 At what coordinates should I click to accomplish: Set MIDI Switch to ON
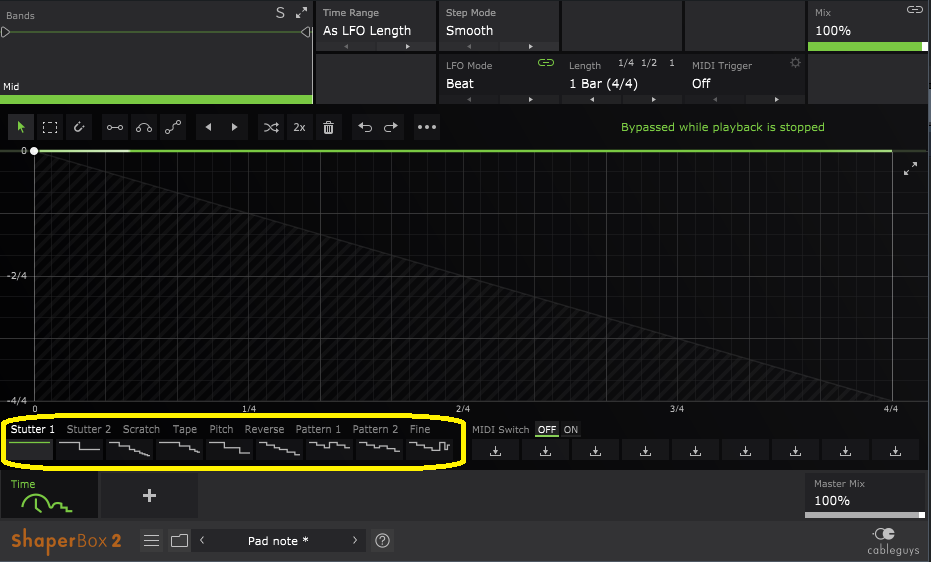tap(571, 430)
